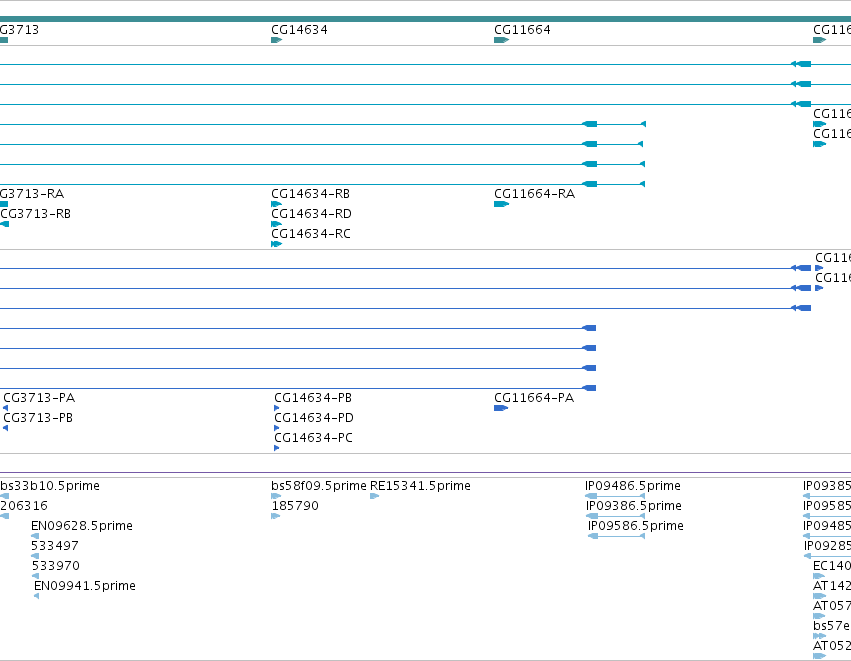Click the CG11664-PA protein glyph
851x661 pixels.
tap(501, 408)
